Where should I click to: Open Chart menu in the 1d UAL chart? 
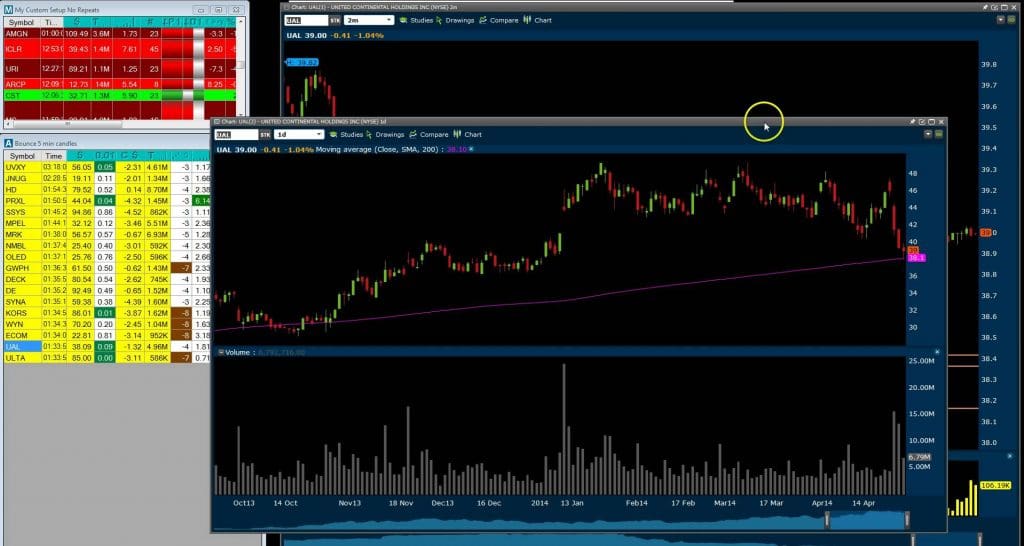[x=468, y=135]
